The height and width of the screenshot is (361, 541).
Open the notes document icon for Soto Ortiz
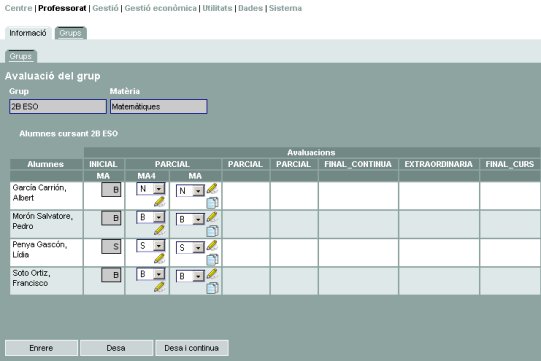(x=212, y=288)
